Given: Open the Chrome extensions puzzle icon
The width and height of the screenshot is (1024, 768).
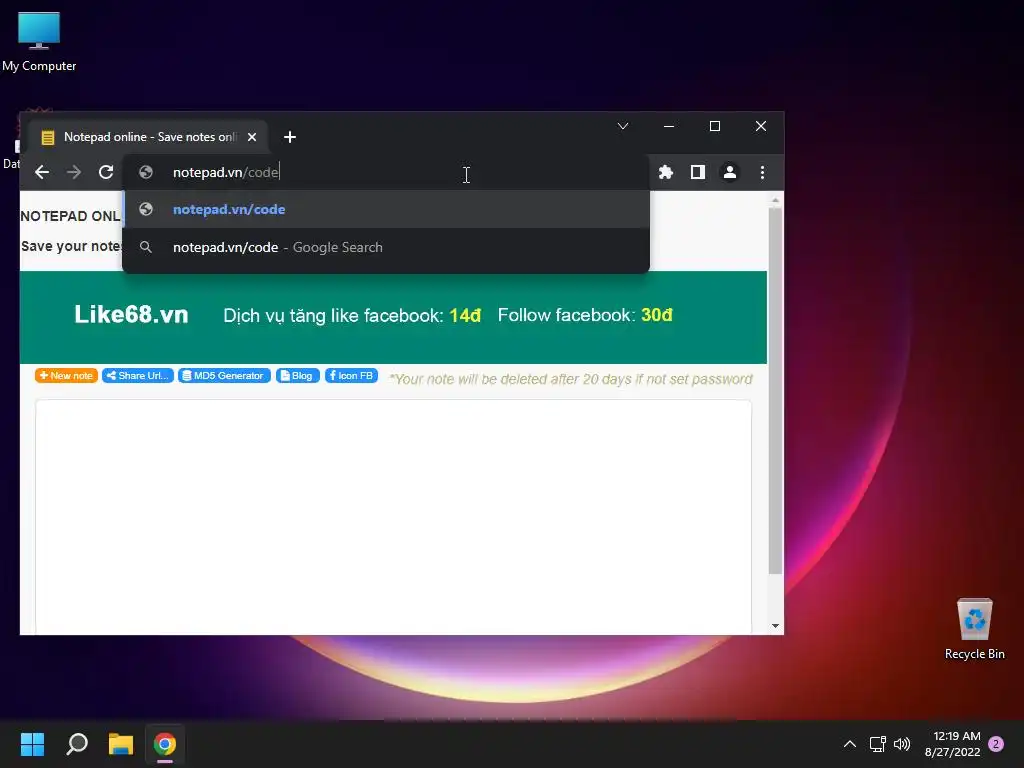Looking at the screenshot, I should tap(665, 172).
